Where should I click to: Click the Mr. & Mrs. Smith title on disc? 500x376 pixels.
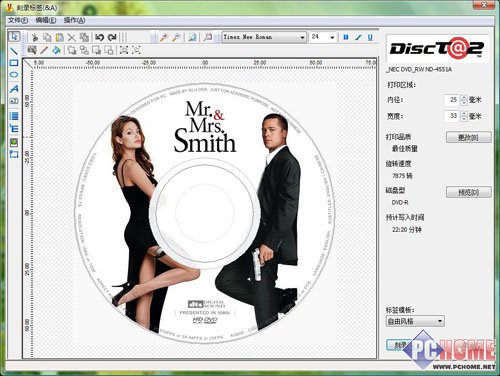[x=204, y=127]
